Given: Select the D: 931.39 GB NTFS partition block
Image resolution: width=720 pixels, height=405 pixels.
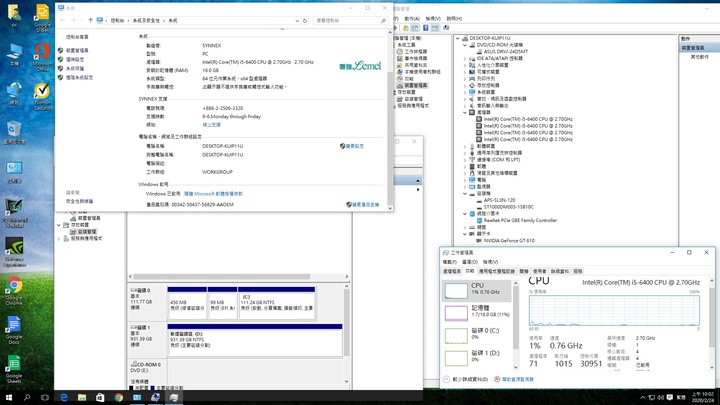Looking at the screenshot, I should [255, 340].
